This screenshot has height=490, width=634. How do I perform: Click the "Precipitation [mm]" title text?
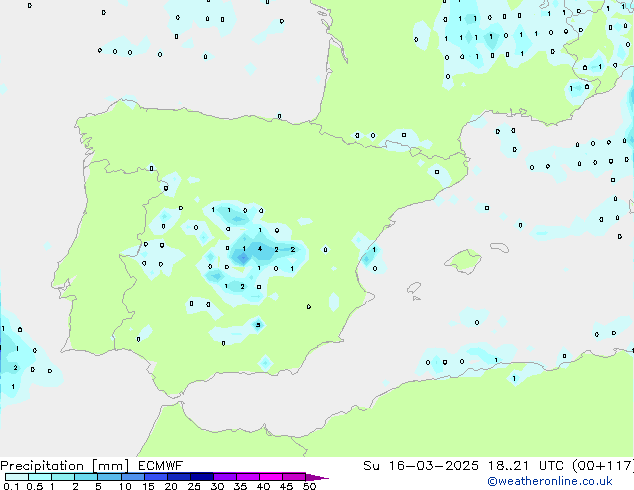pos(64,466)
